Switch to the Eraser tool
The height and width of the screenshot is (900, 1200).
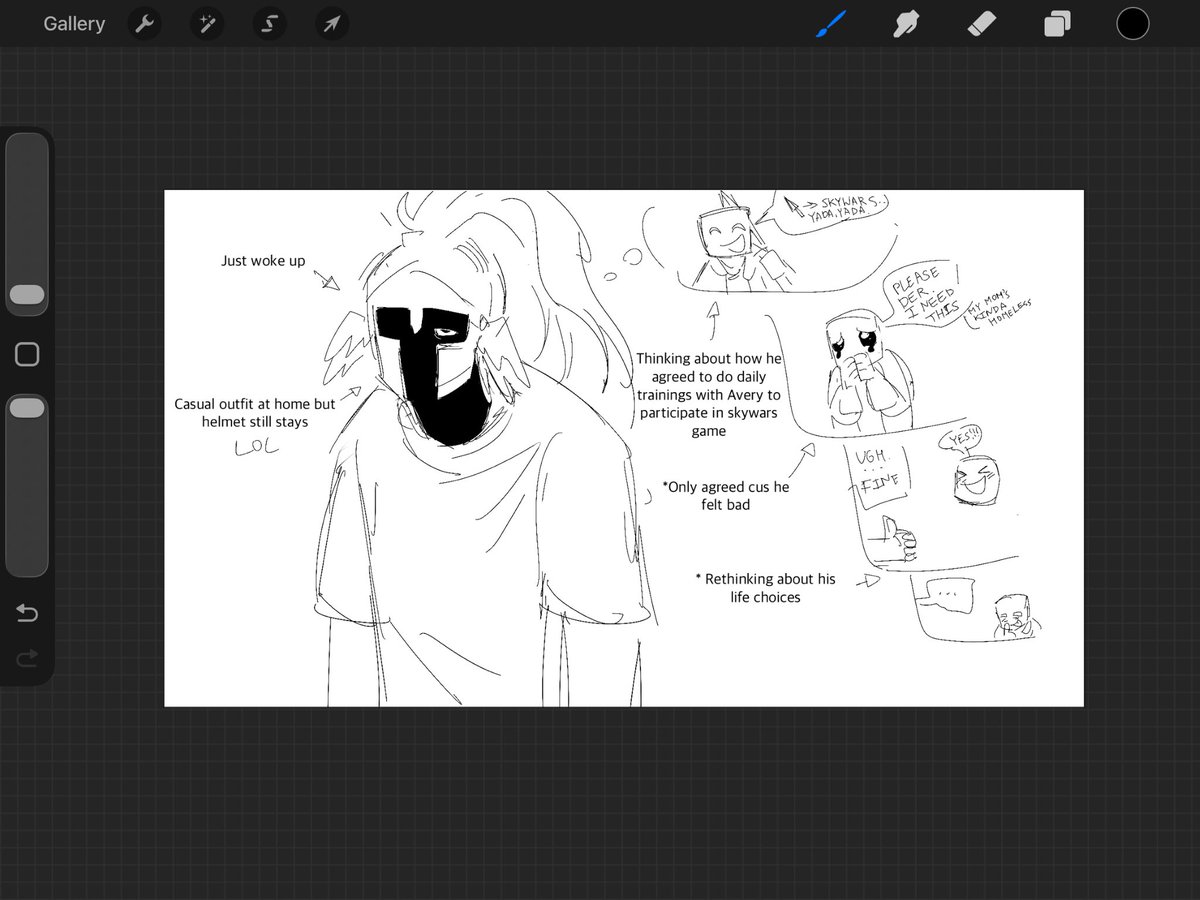[x=982, y=23]
